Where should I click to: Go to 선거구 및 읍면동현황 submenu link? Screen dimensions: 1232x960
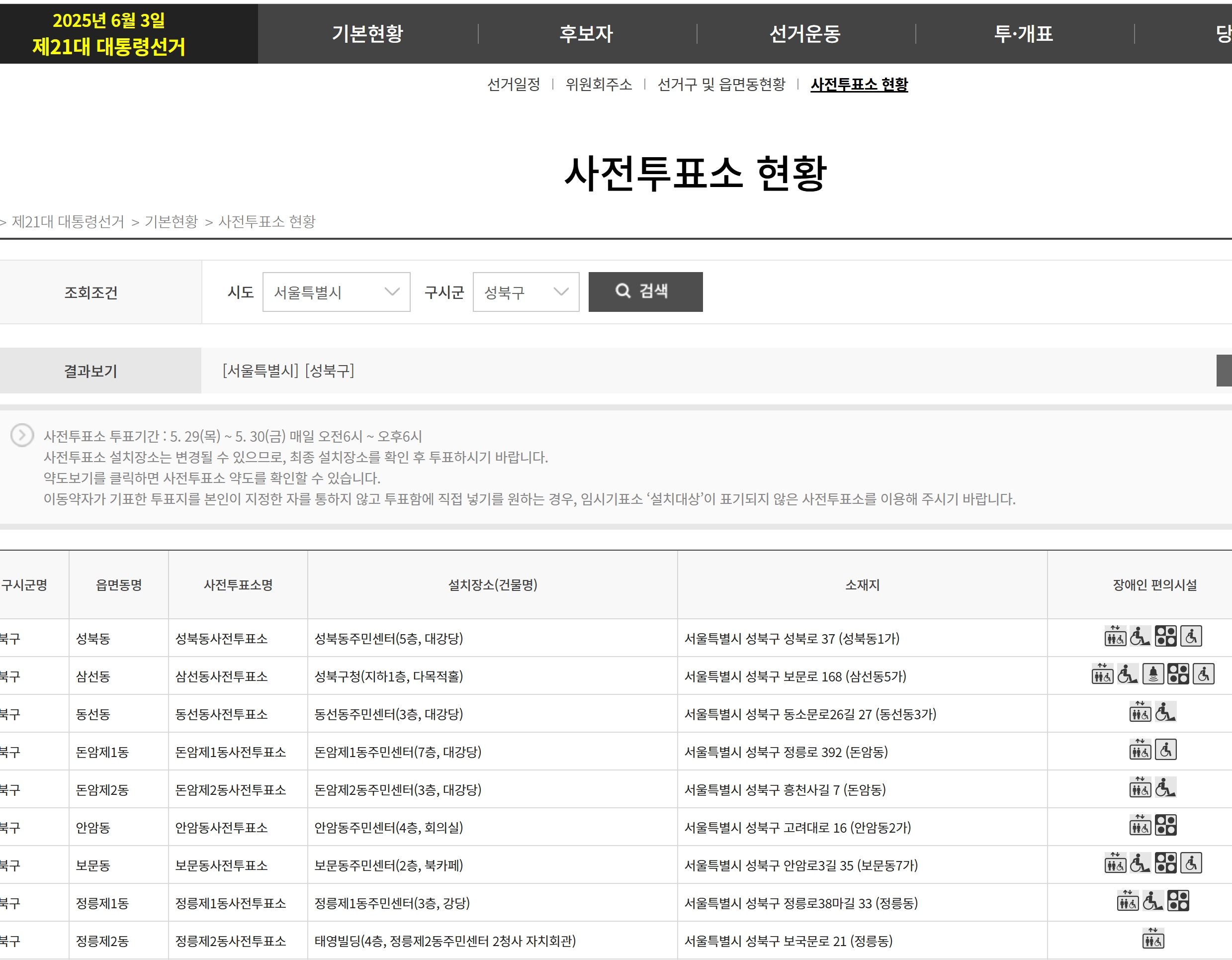pyautogui.click(x=721, y=85)
